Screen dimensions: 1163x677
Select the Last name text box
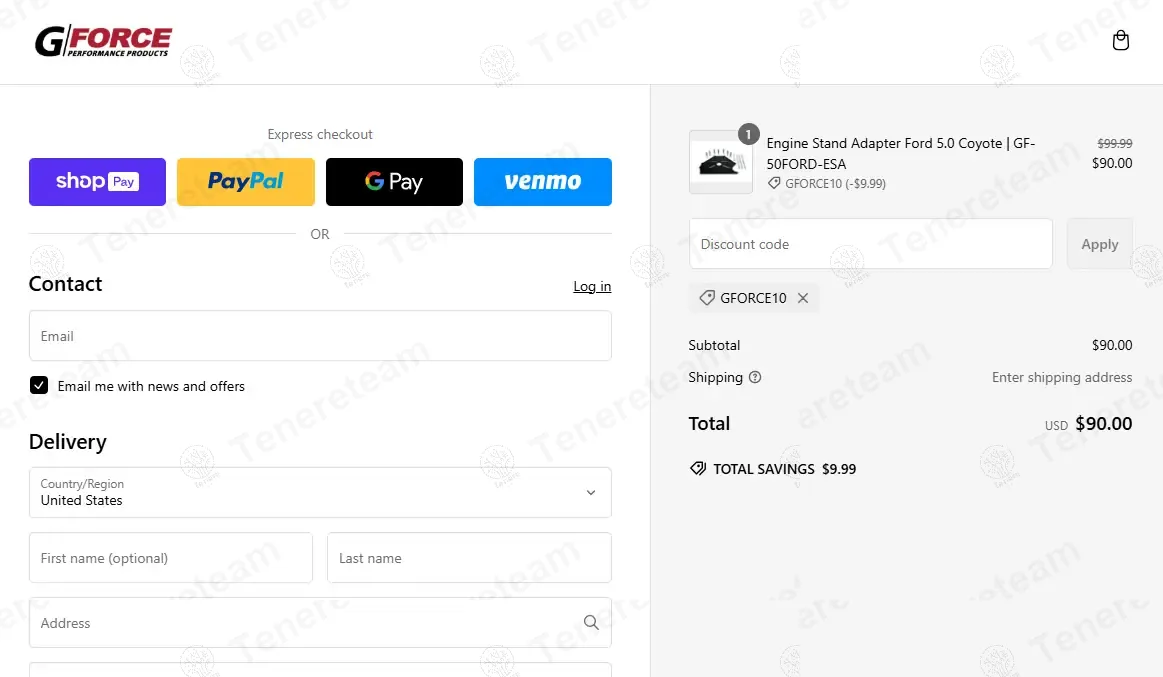pyautogui.click(x=468, y=558)
